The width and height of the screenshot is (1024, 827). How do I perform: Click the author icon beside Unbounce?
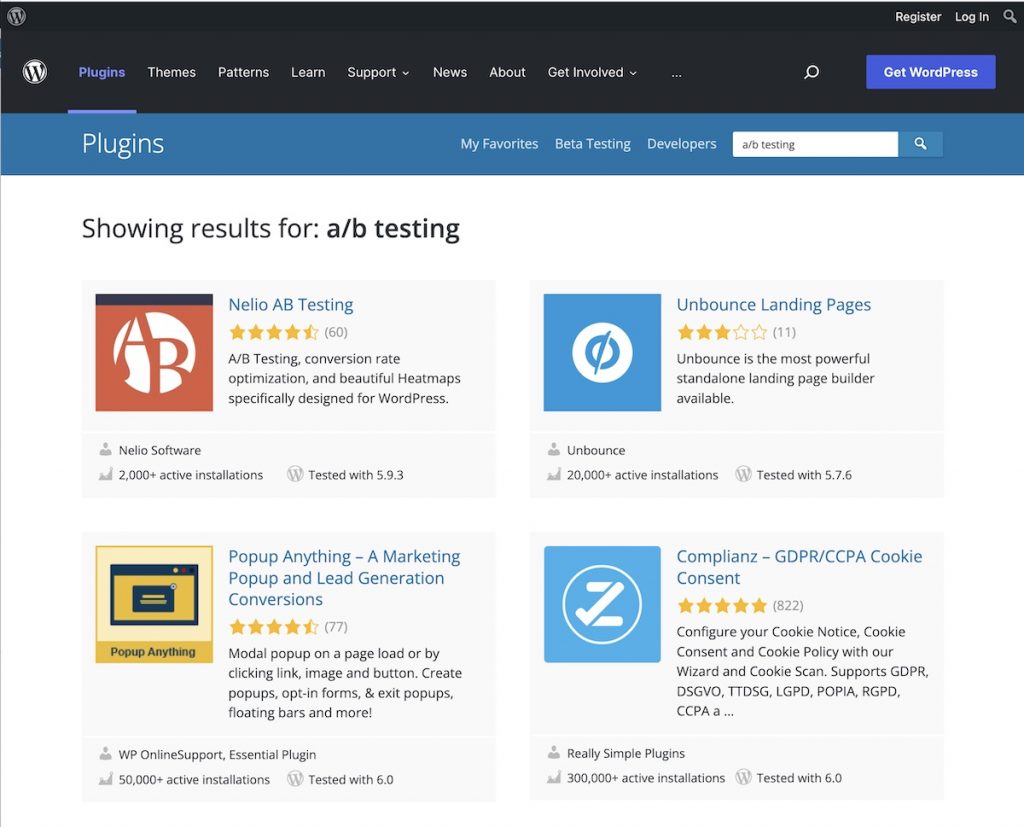[x=553, y=449]
